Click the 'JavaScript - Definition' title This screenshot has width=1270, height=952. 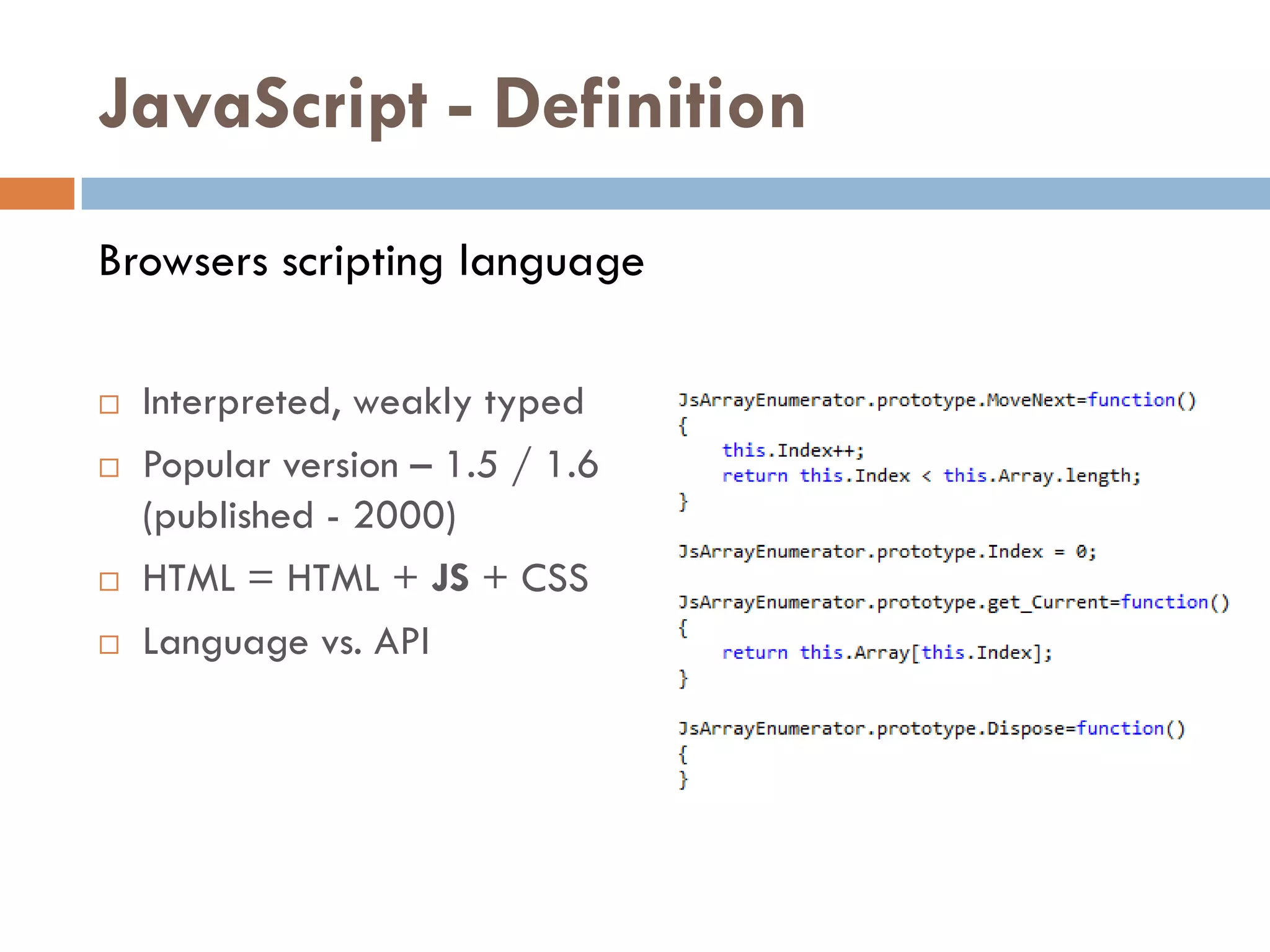pyautogui.click(x=452, y=104)
